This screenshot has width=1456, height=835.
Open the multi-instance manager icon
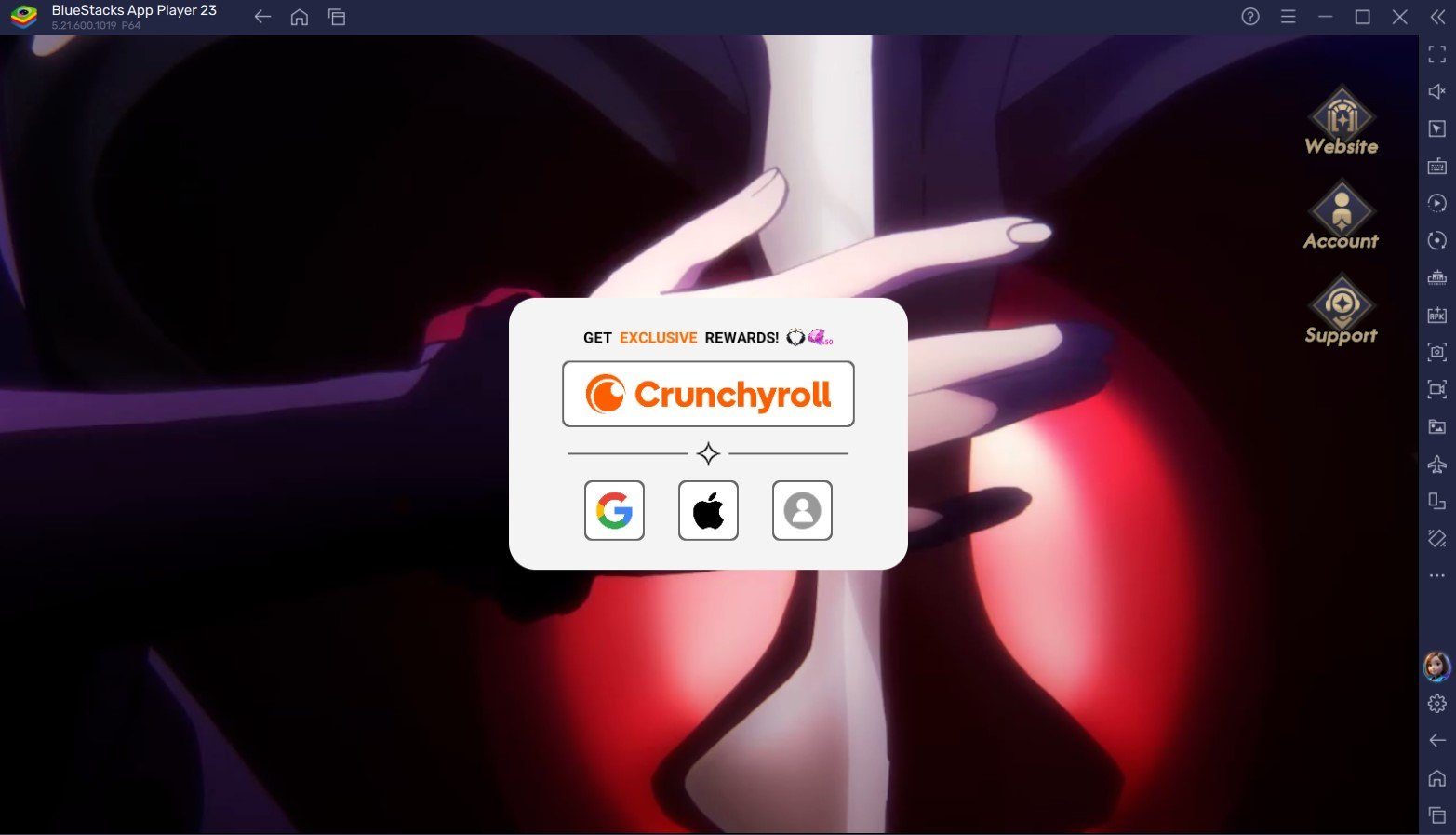pyautogui.click(x=1437, y=501)
